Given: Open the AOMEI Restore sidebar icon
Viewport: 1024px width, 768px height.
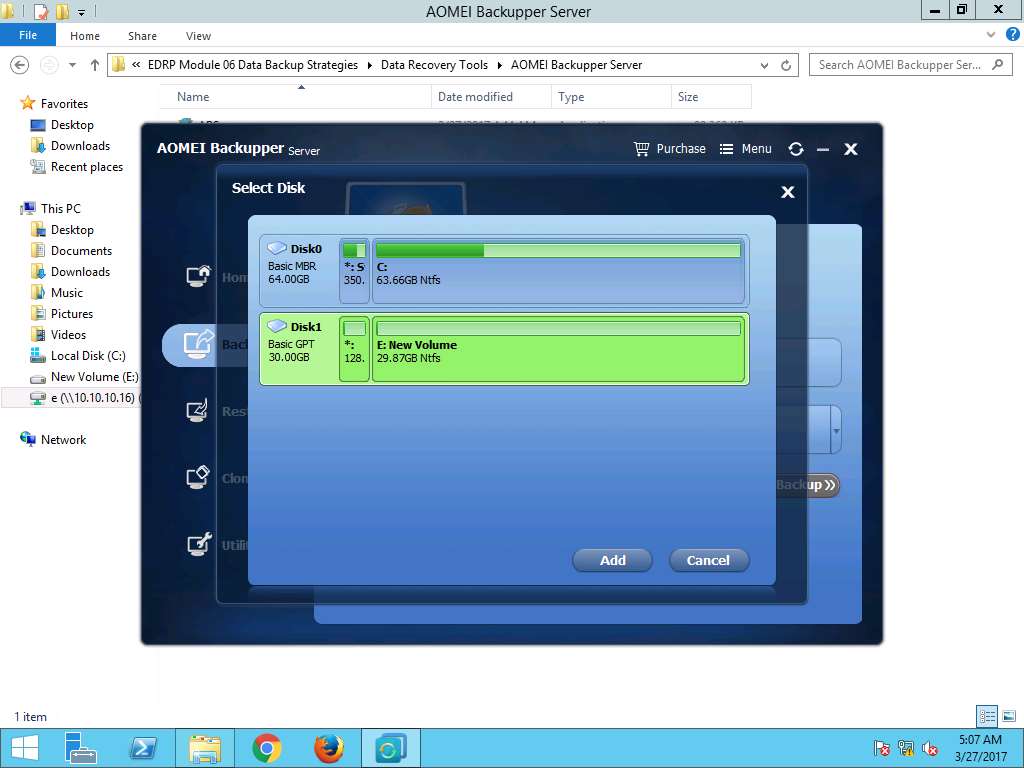Looking at the screenshot, I should click(x=198, y=411).
